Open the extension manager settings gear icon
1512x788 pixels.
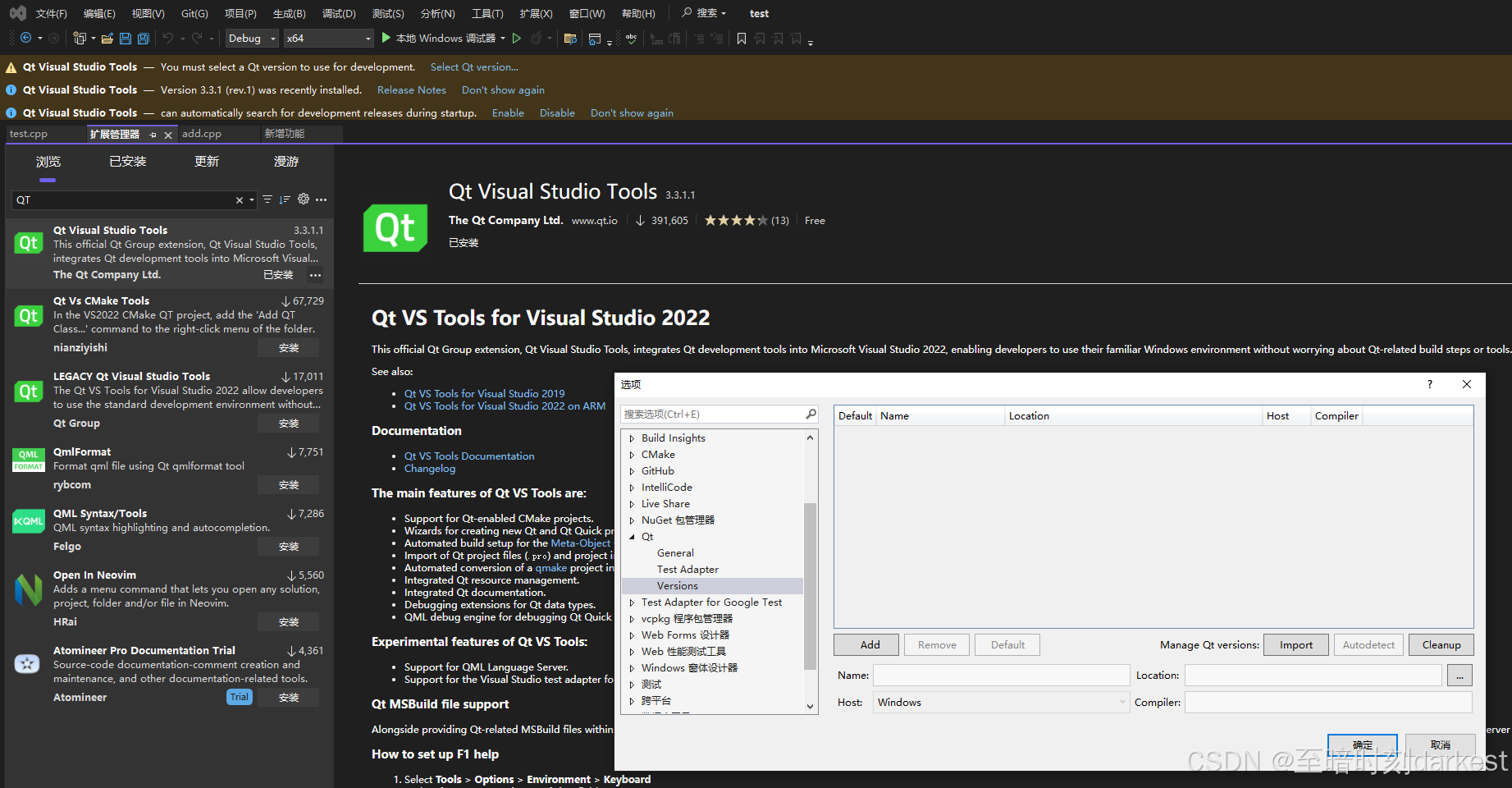(303, 199)
